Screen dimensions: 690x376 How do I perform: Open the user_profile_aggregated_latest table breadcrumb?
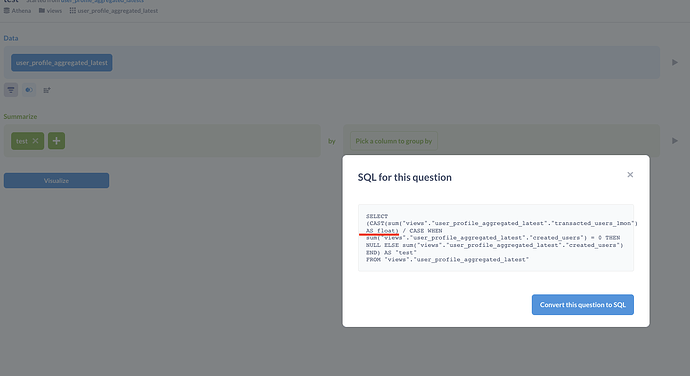coord(114,11)
